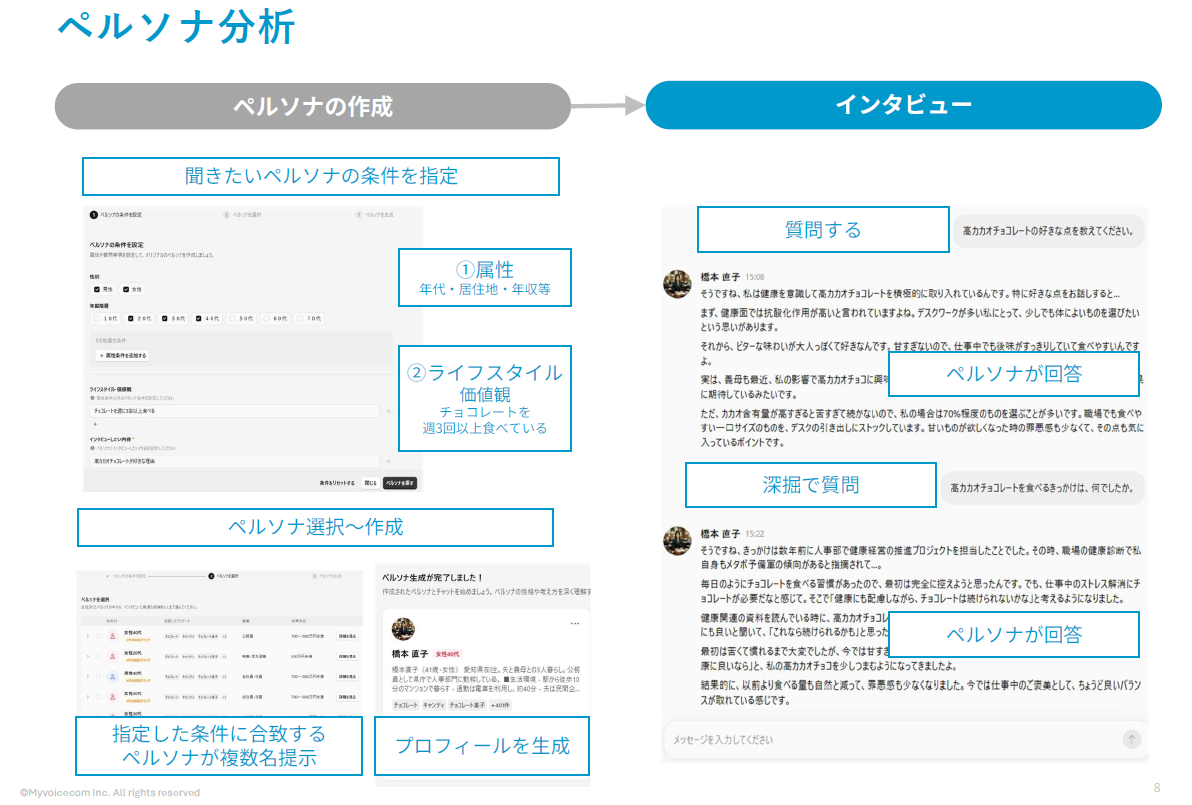Toggle the 70代 age checkbox
The image size is (1192, 805).
click(x=300, y=319)
